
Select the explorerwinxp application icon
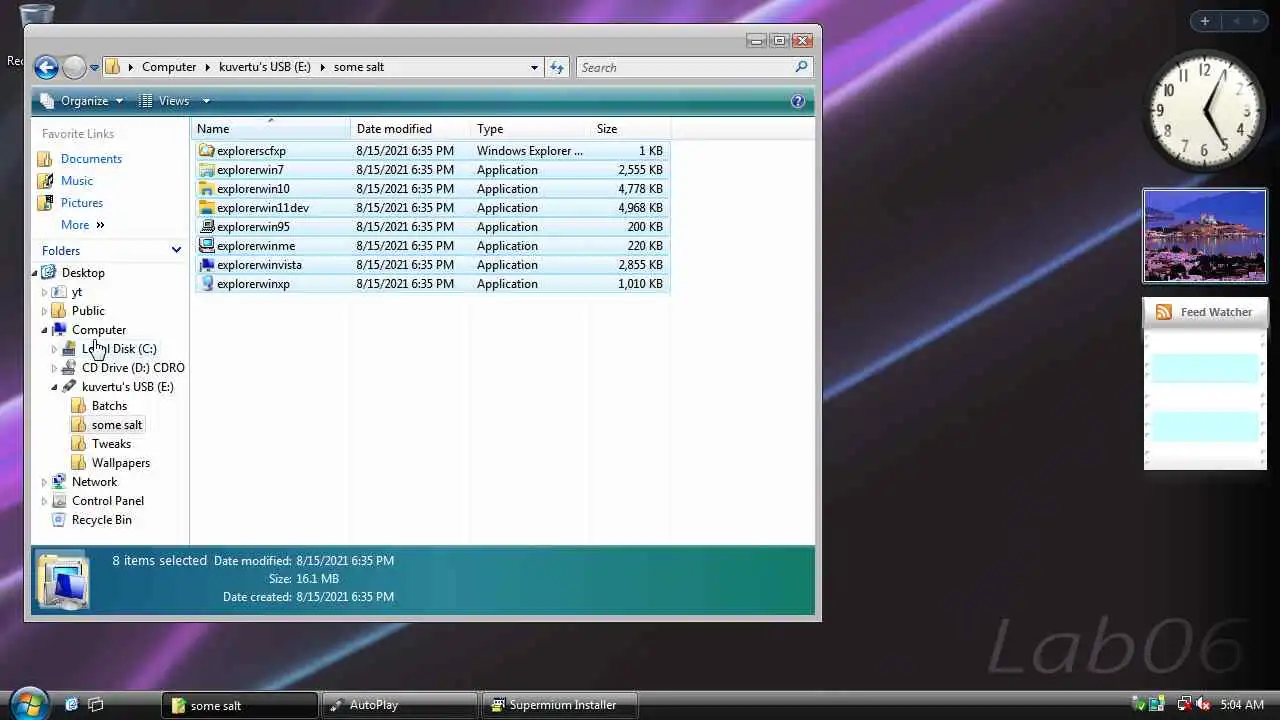point(207,284)
